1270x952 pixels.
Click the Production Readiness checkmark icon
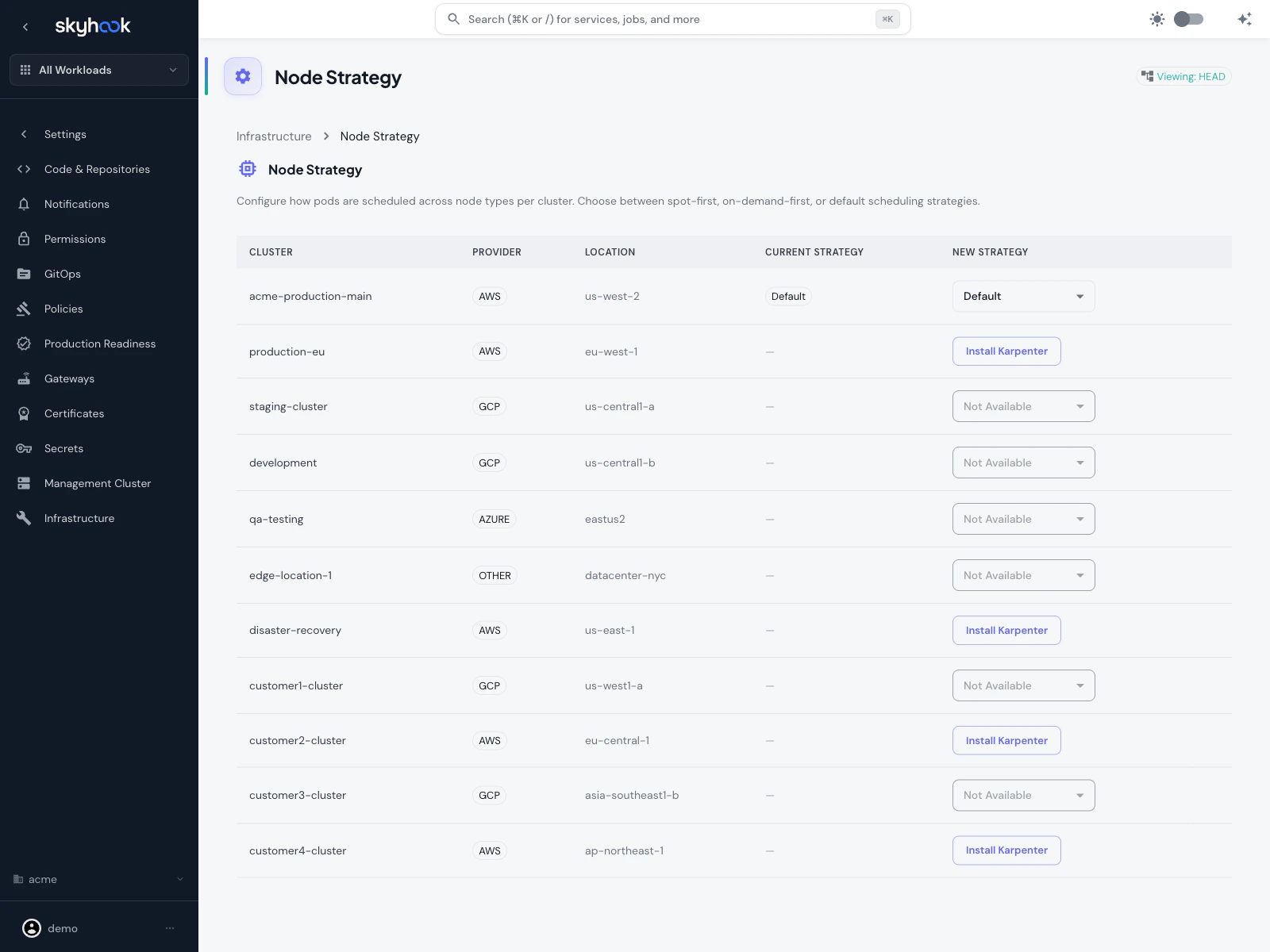25,344
